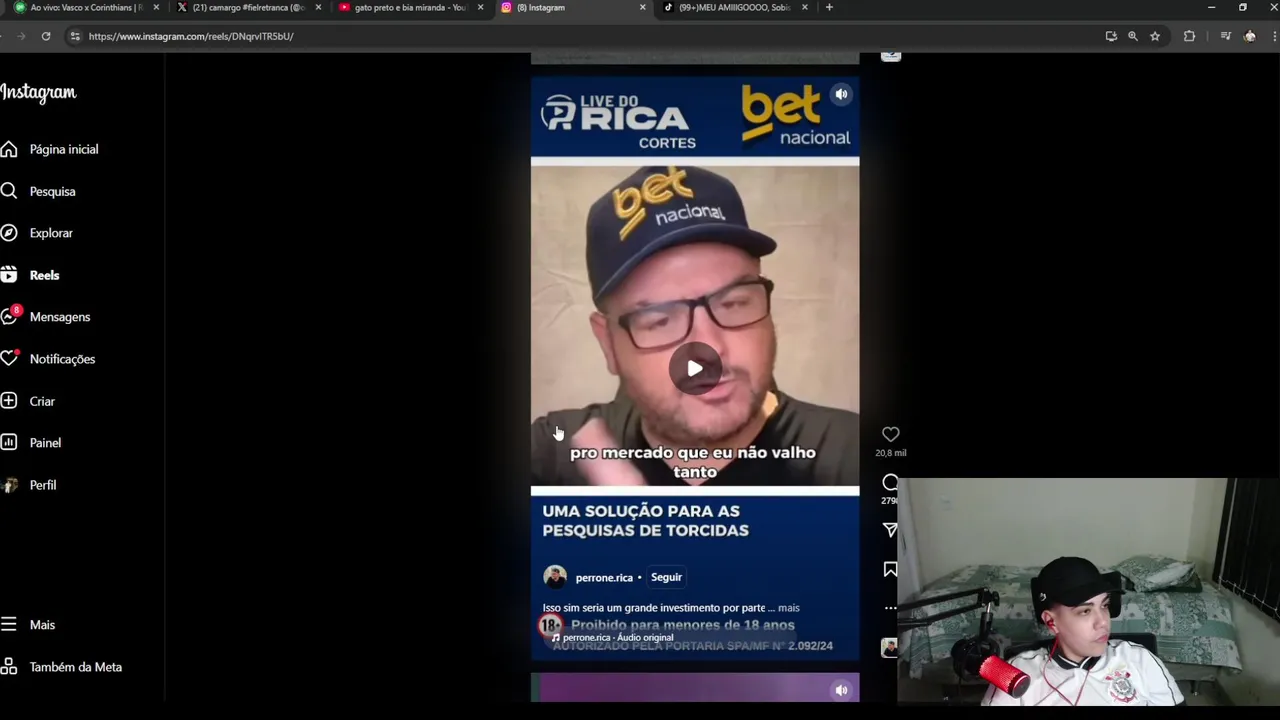Click the Seguir button for perrone.rica
This screenshot has height=720, width=1280.
(666, 577)
